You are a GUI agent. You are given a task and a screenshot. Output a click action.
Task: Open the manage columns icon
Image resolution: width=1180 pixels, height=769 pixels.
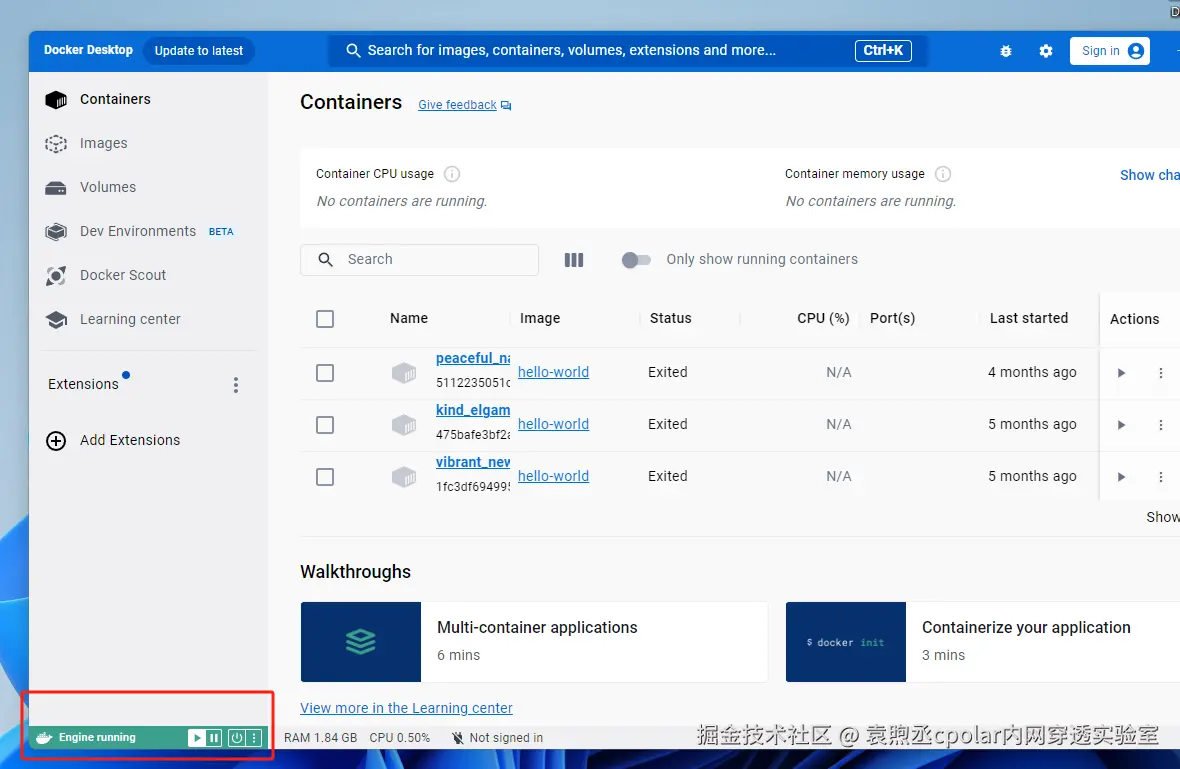click(x=573, y=260)
